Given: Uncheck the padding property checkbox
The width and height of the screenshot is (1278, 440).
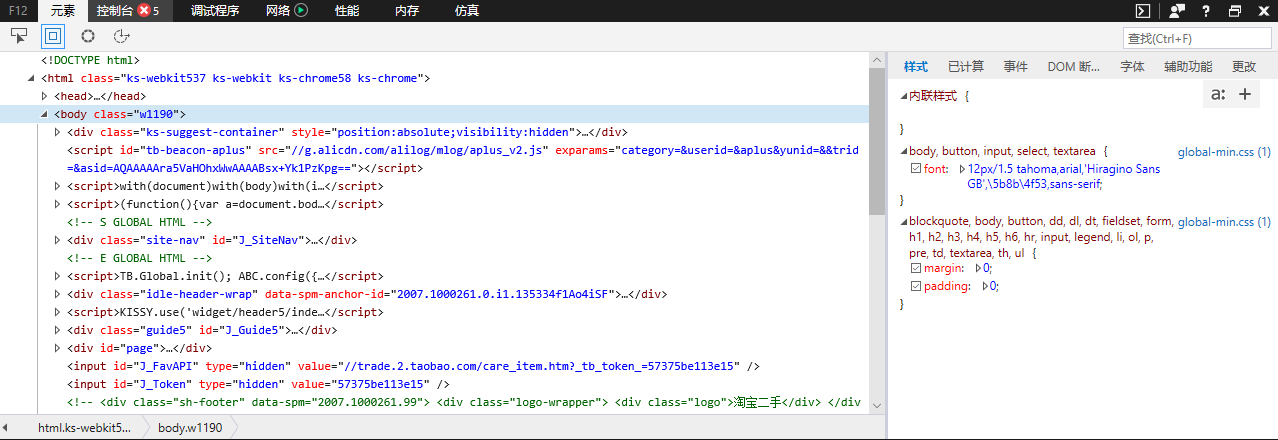Looking at the screenshot, I should (916, 286).
